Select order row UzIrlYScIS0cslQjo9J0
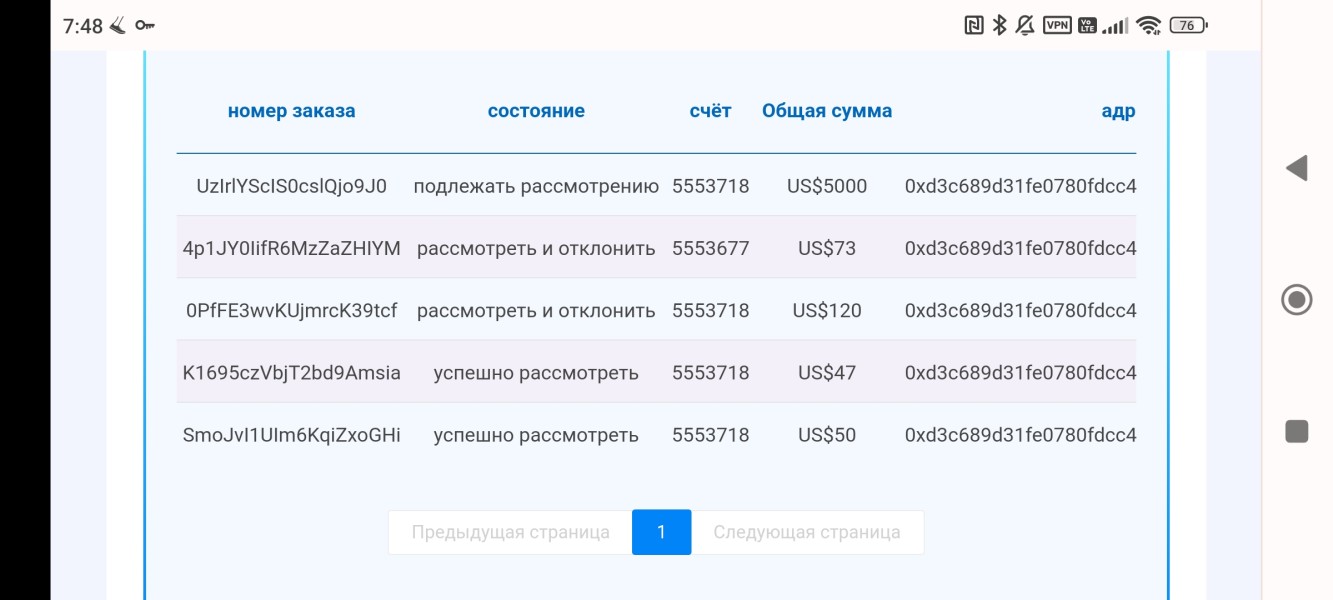This screenshot has height=600, width=1333. pyautogui.click(x=291, y=186)
